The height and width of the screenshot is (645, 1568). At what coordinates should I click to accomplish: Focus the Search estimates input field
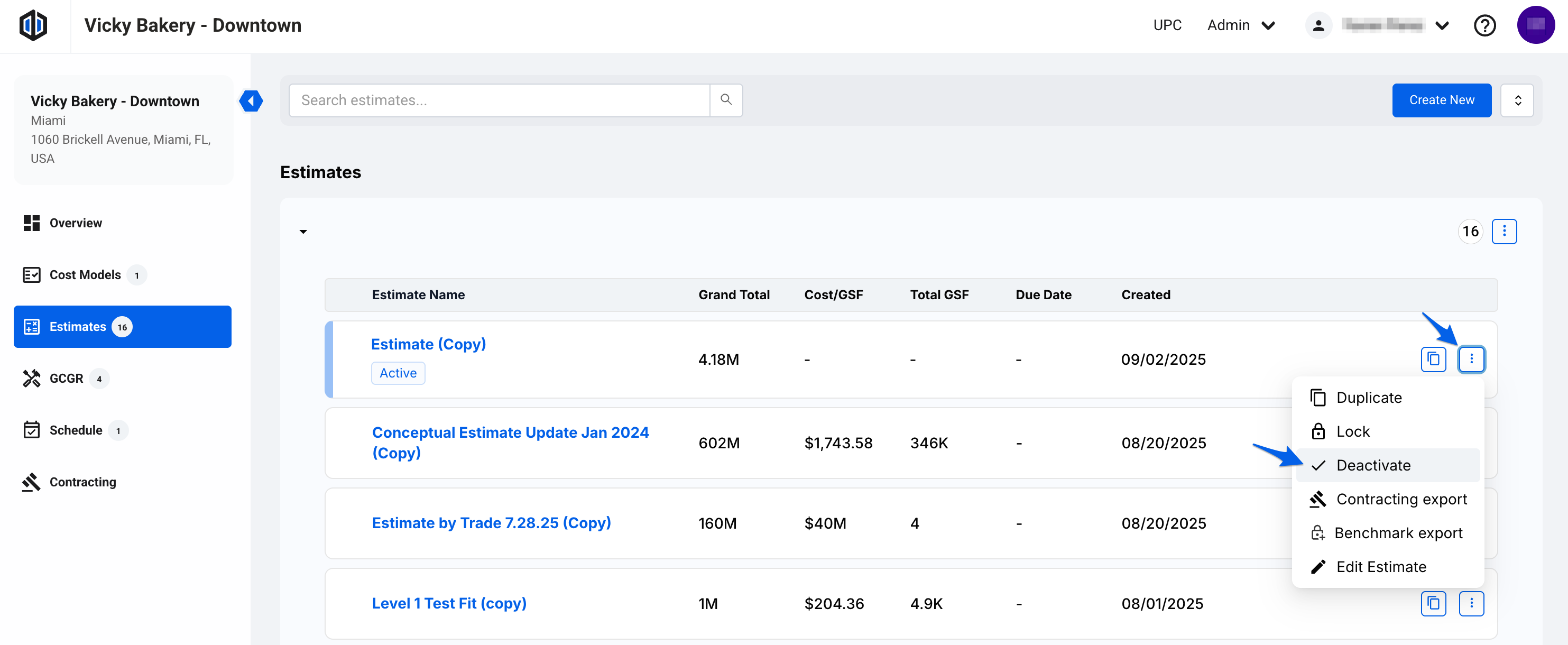(499, 100)
